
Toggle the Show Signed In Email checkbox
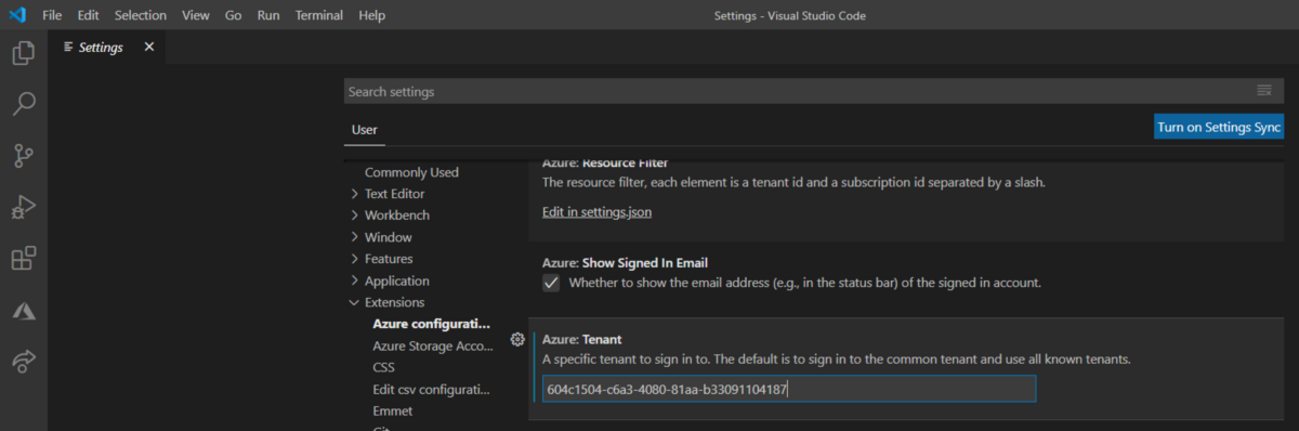(x=551, y=283)
